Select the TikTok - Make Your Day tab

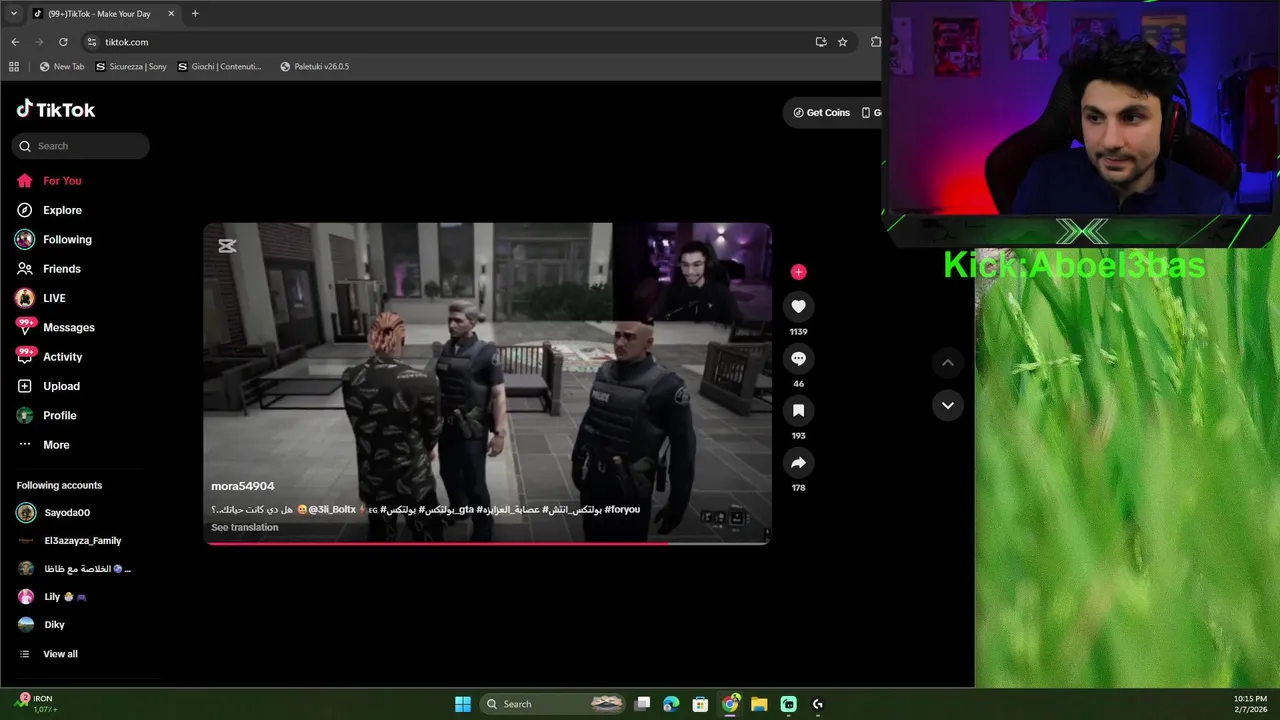pyautogui.click(x=104, y=14)
